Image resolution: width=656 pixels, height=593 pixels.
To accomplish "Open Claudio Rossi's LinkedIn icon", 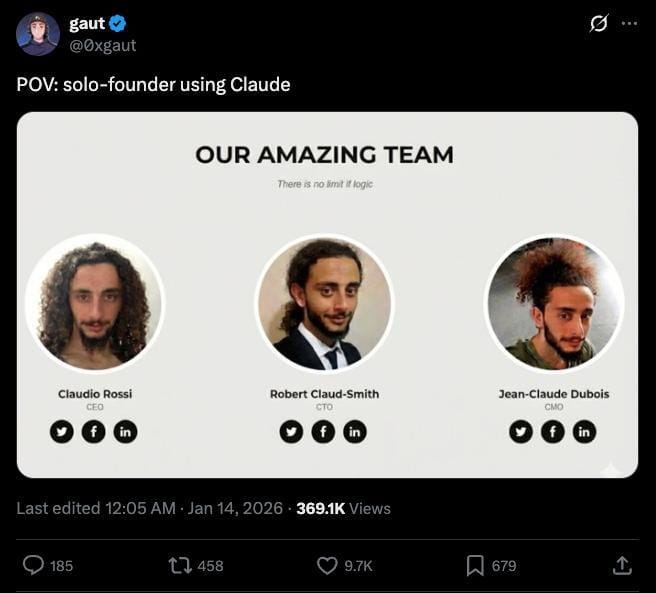I will (x=125, y=431).
